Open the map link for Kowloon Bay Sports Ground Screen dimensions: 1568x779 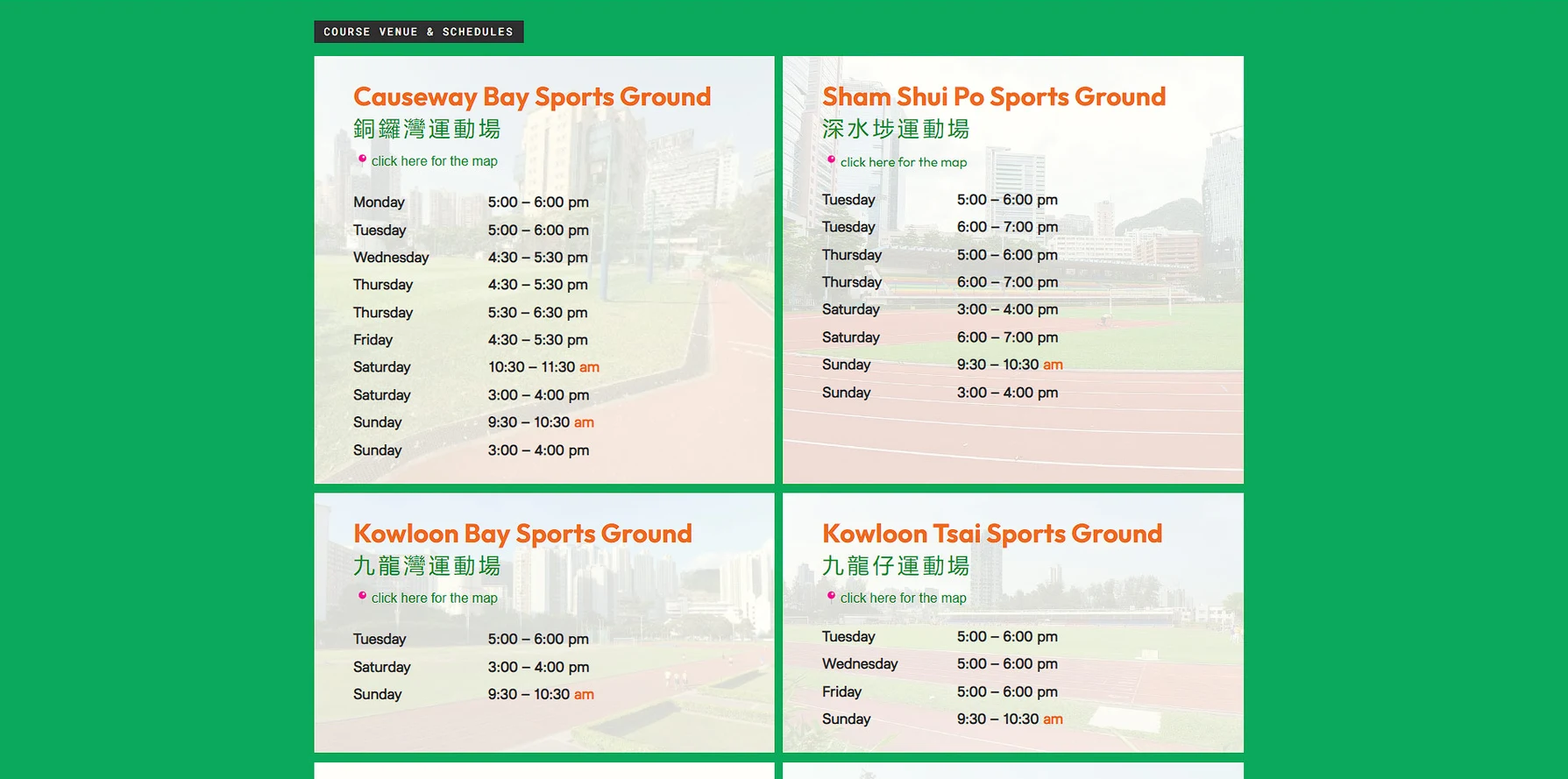(x=434, y=598)
